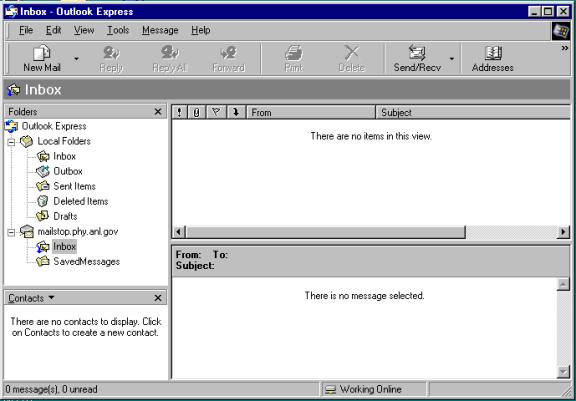Screen dimensions: 576x401
Task: Select Outlook Express root in folder tree
Action: coord(54,126)
